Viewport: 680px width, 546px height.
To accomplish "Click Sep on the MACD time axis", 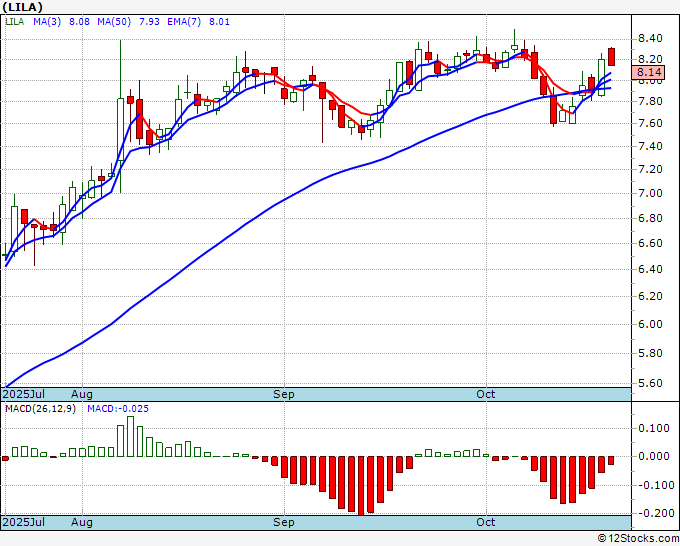I will click(284, 522).
